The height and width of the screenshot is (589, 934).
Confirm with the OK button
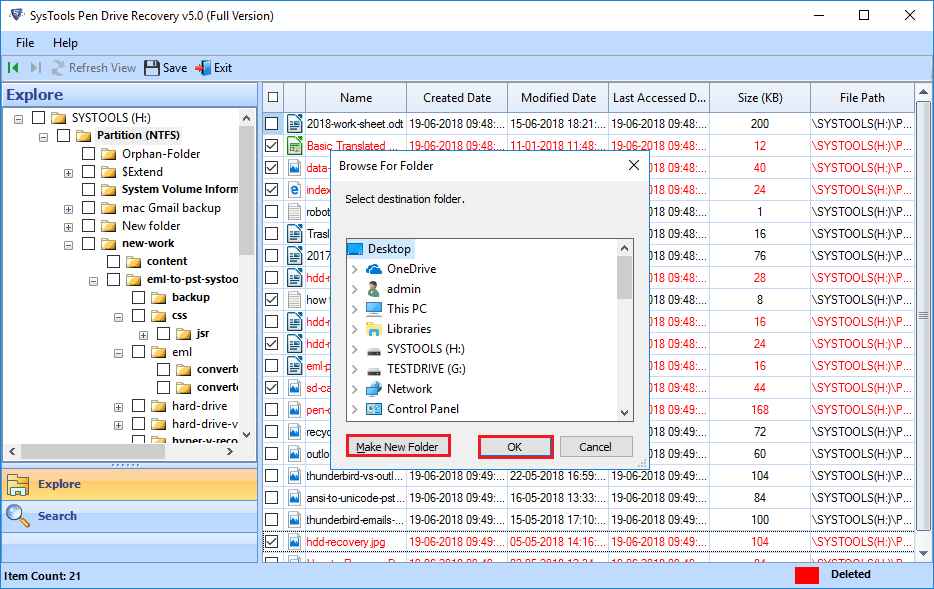515,447
